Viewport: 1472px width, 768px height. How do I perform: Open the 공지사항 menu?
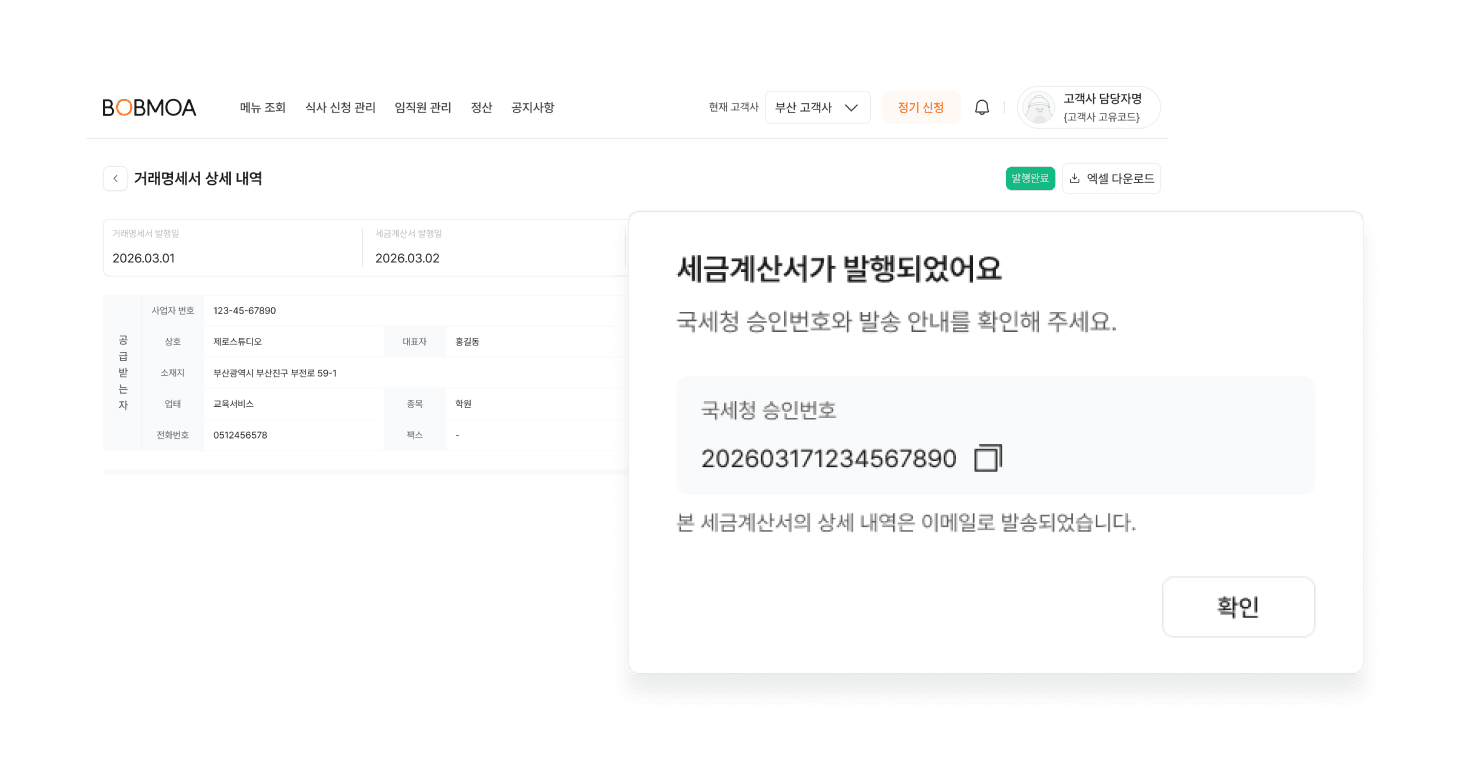click(532, 108)
